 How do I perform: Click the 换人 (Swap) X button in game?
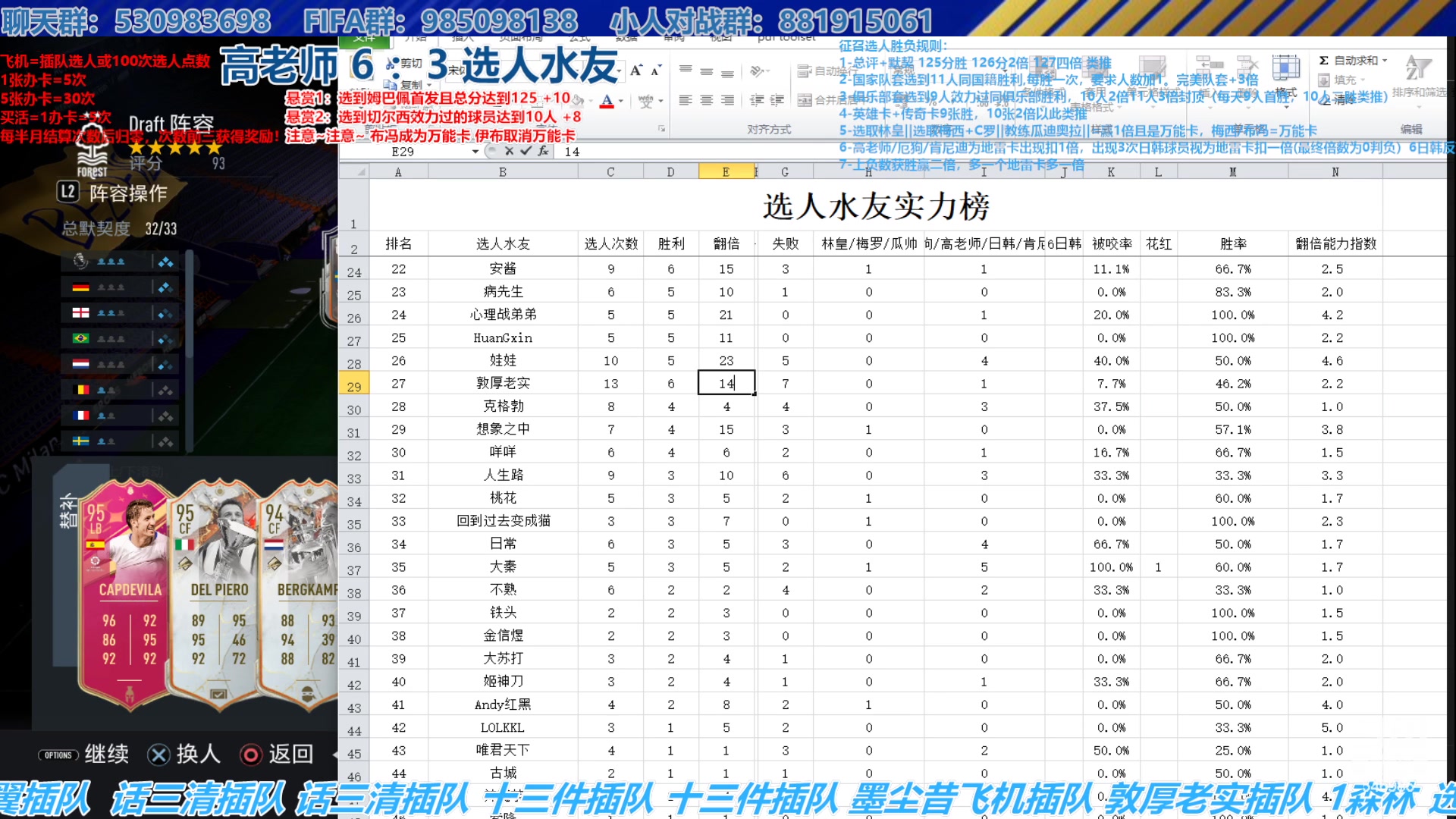coord(184,755)
